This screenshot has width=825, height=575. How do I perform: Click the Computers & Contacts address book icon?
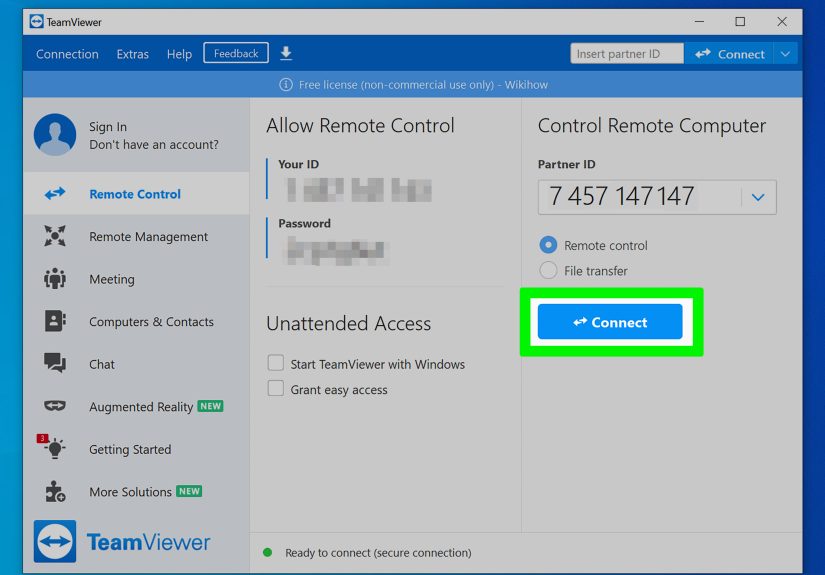(x=55, y=321)
